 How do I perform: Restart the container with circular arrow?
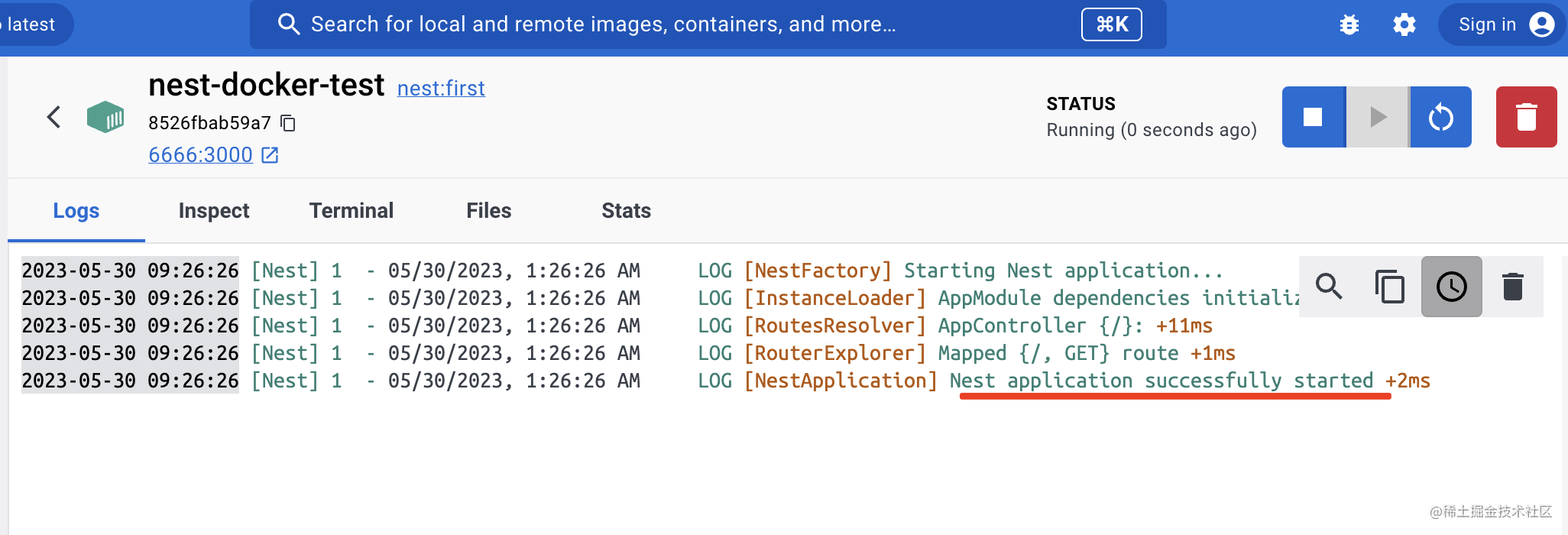coord(1441,117)
